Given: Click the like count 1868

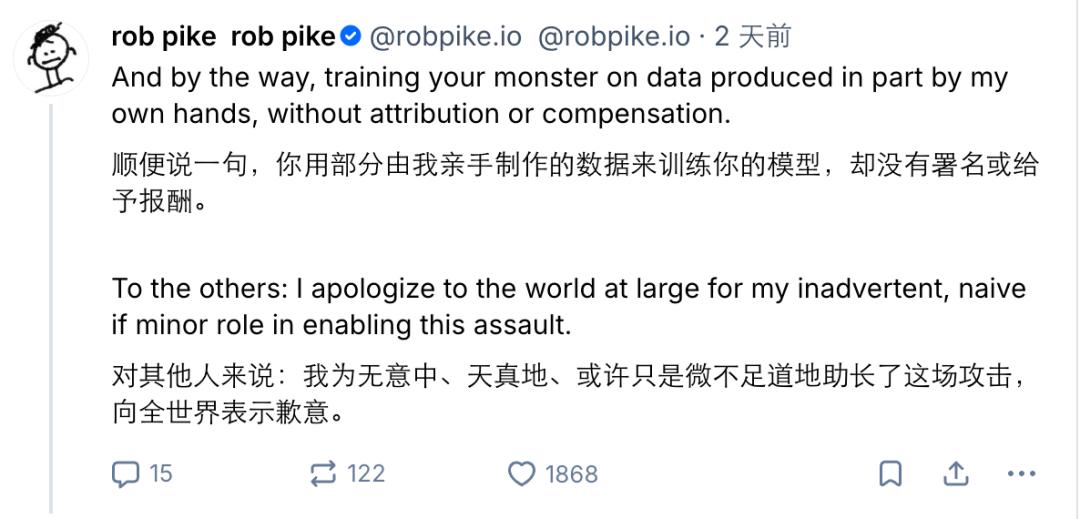Looking at the screenshot, I should (571, 474).
